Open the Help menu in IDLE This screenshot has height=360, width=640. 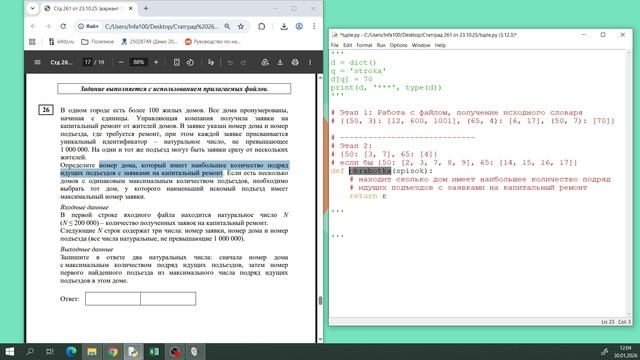click(x=440, y=45)
